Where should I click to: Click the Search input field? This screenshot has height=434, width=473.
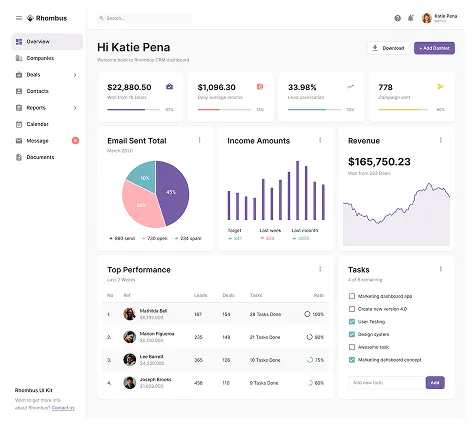tap(145, 18)
